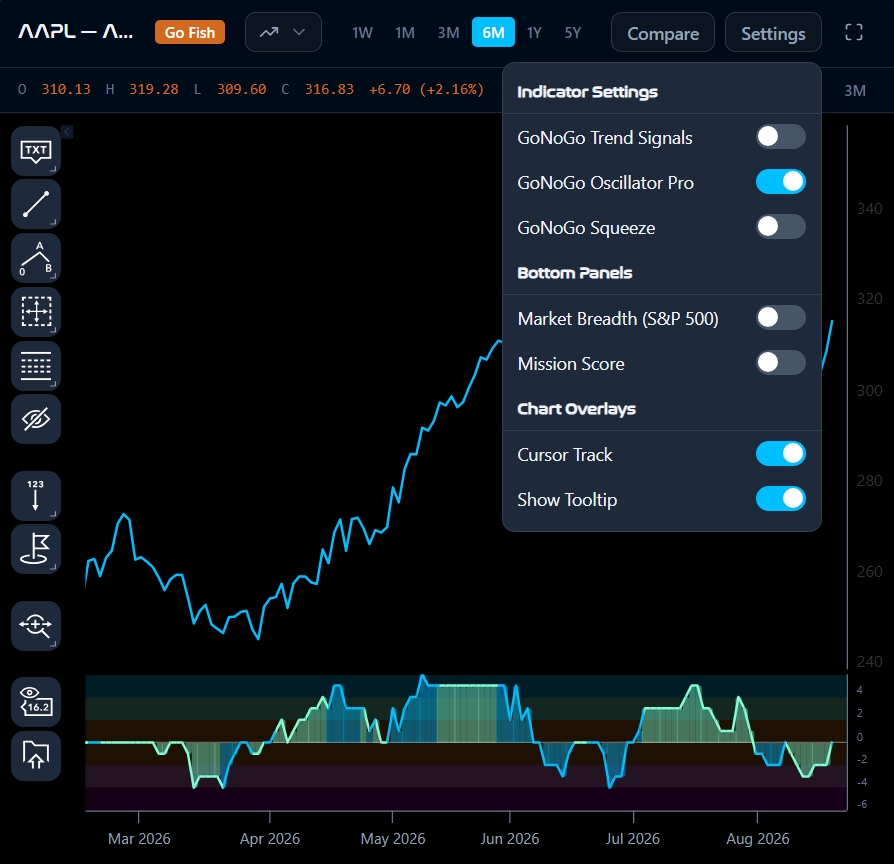Select the 3M timeframe tab

point(448,33)
